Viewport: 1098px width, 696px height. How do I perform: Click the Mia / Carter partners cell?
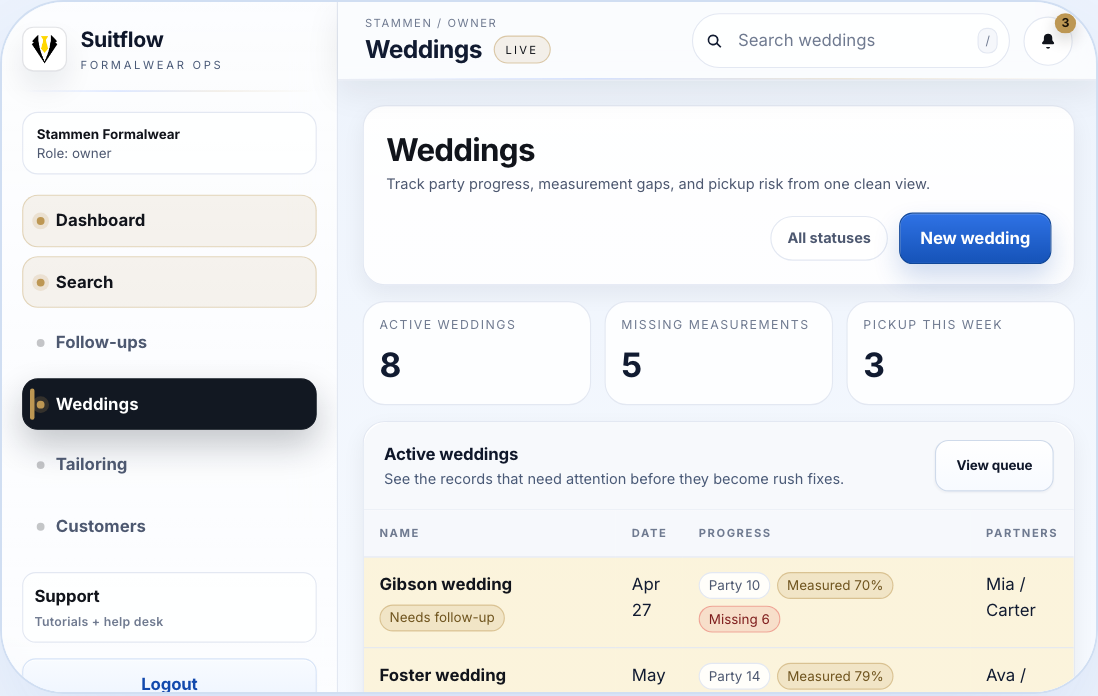tap(1010, 597)
